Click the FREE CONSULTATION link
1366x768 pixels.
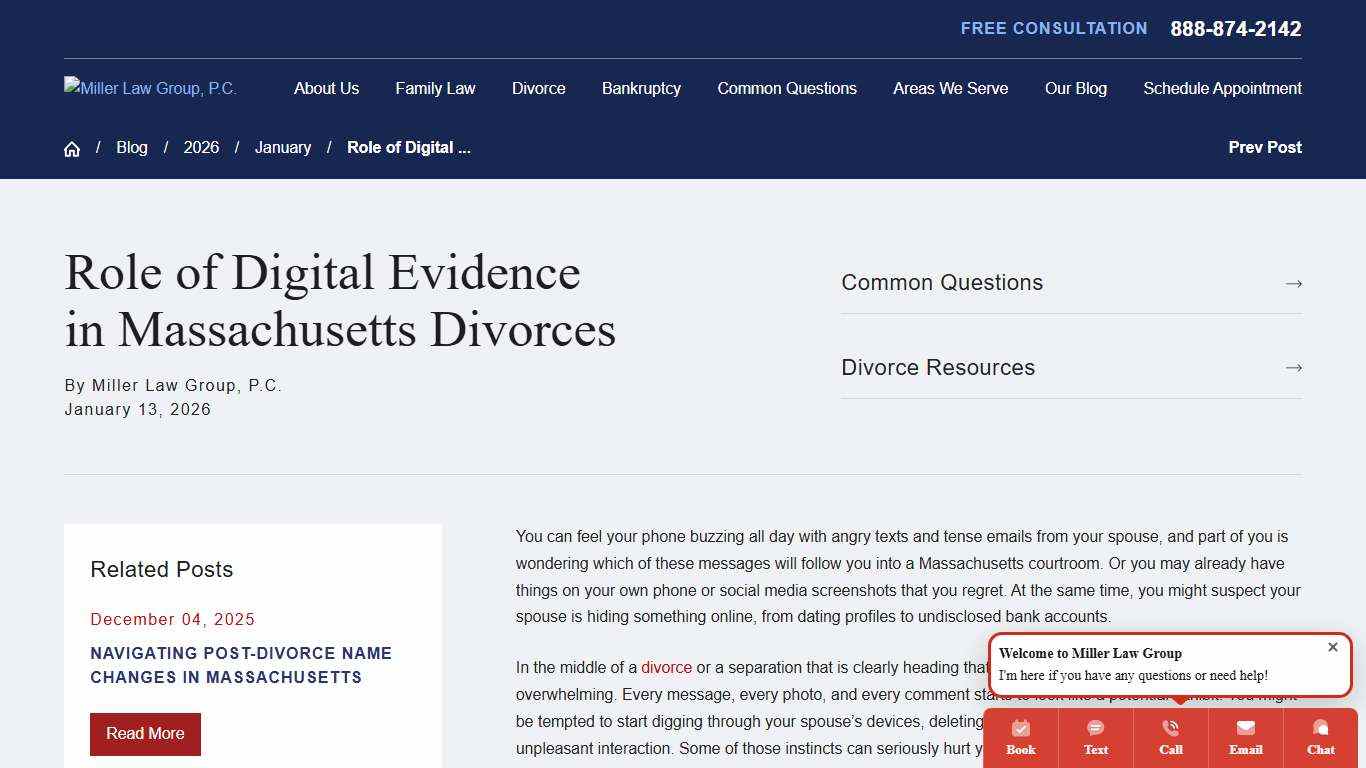[x=1053, y=28]
